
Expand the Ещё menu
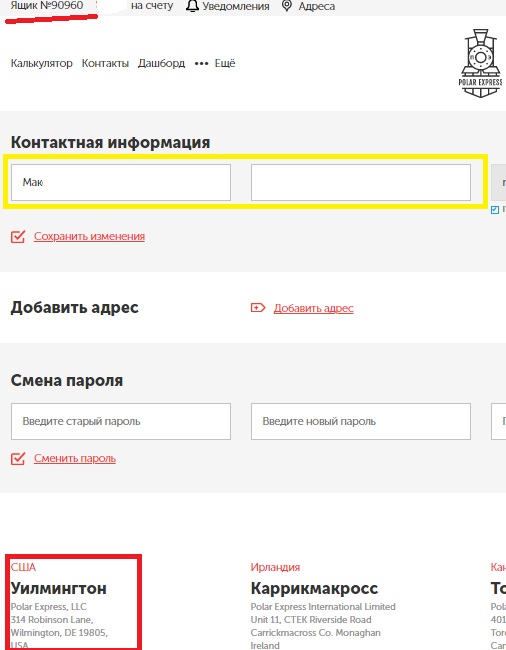tap(225, 63)
